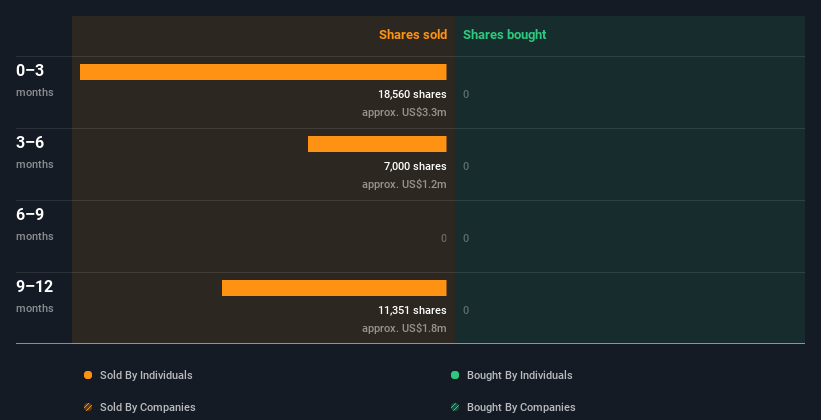Click the bought 0 value in 6–9 months
The height and width of the screenshot is (420, 821).
click(466, 238)
